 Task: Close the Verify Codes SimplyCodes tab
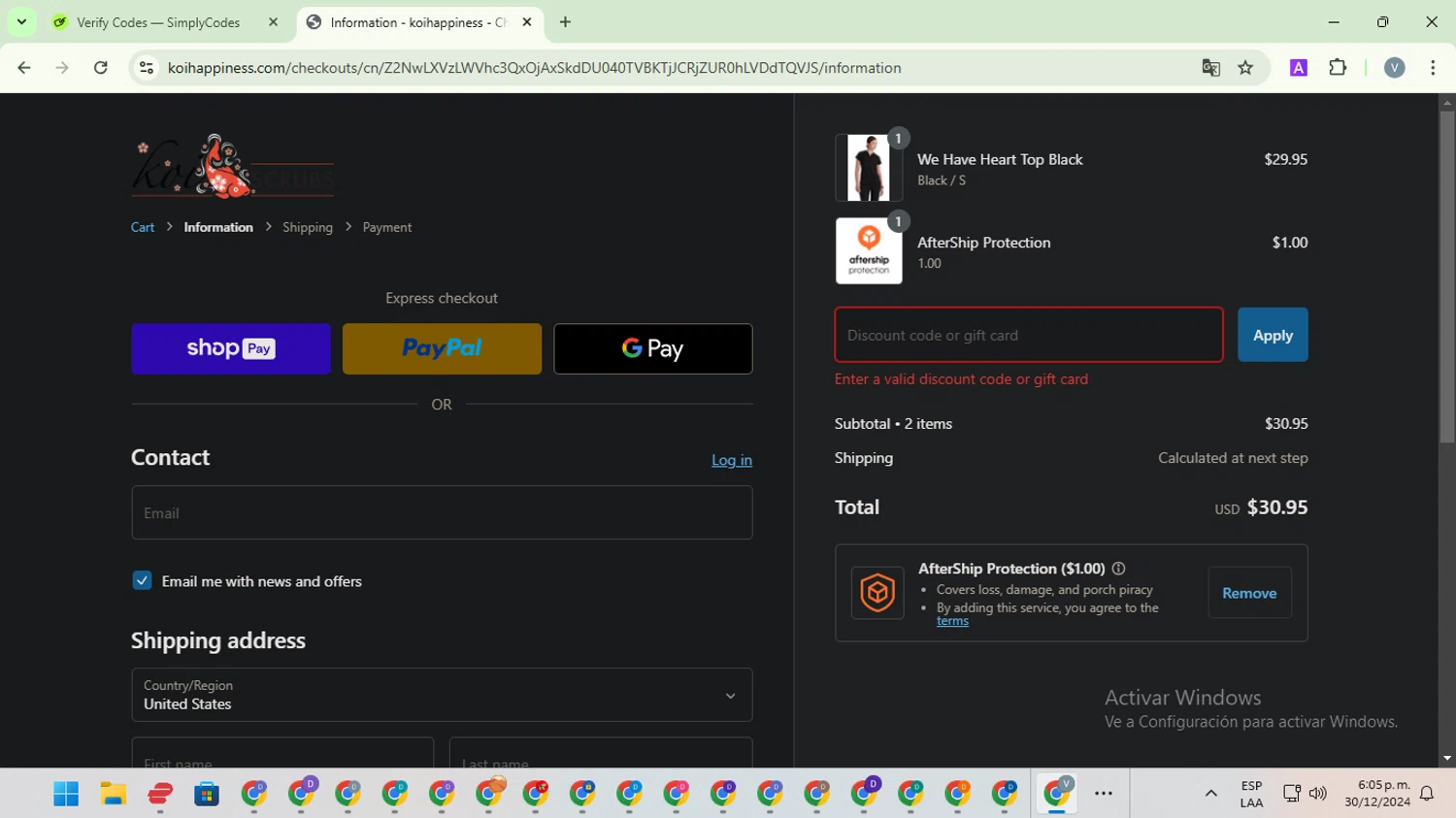click(273, 22)
